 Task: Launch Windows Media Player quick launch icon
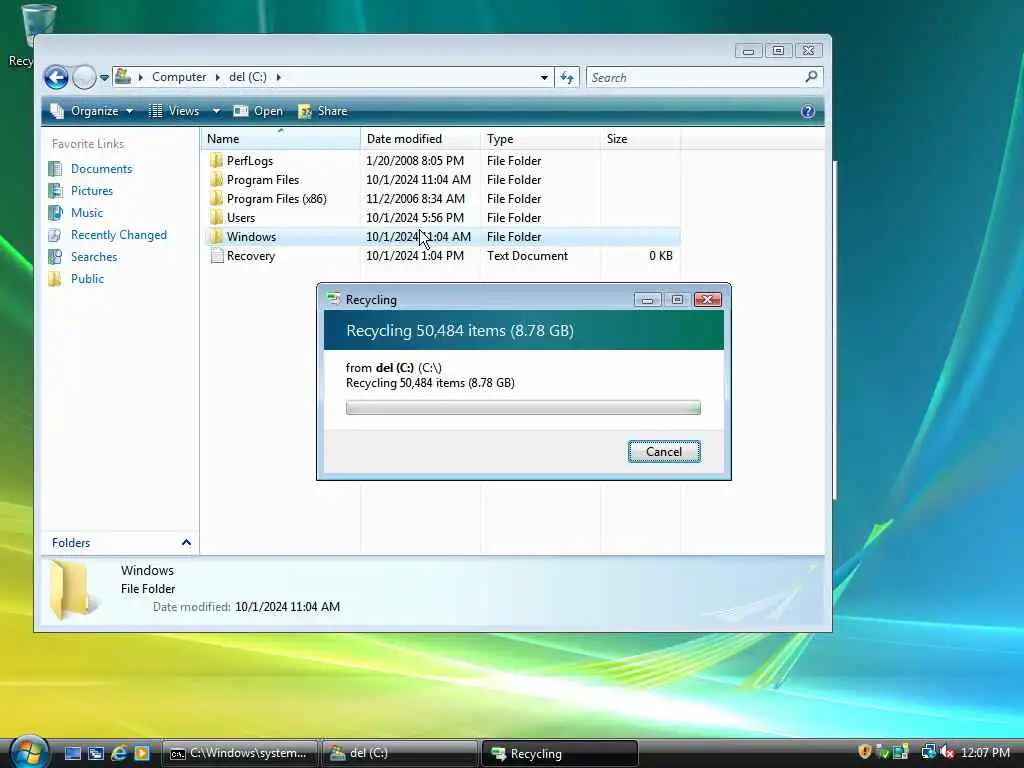[x=142, y=754]
